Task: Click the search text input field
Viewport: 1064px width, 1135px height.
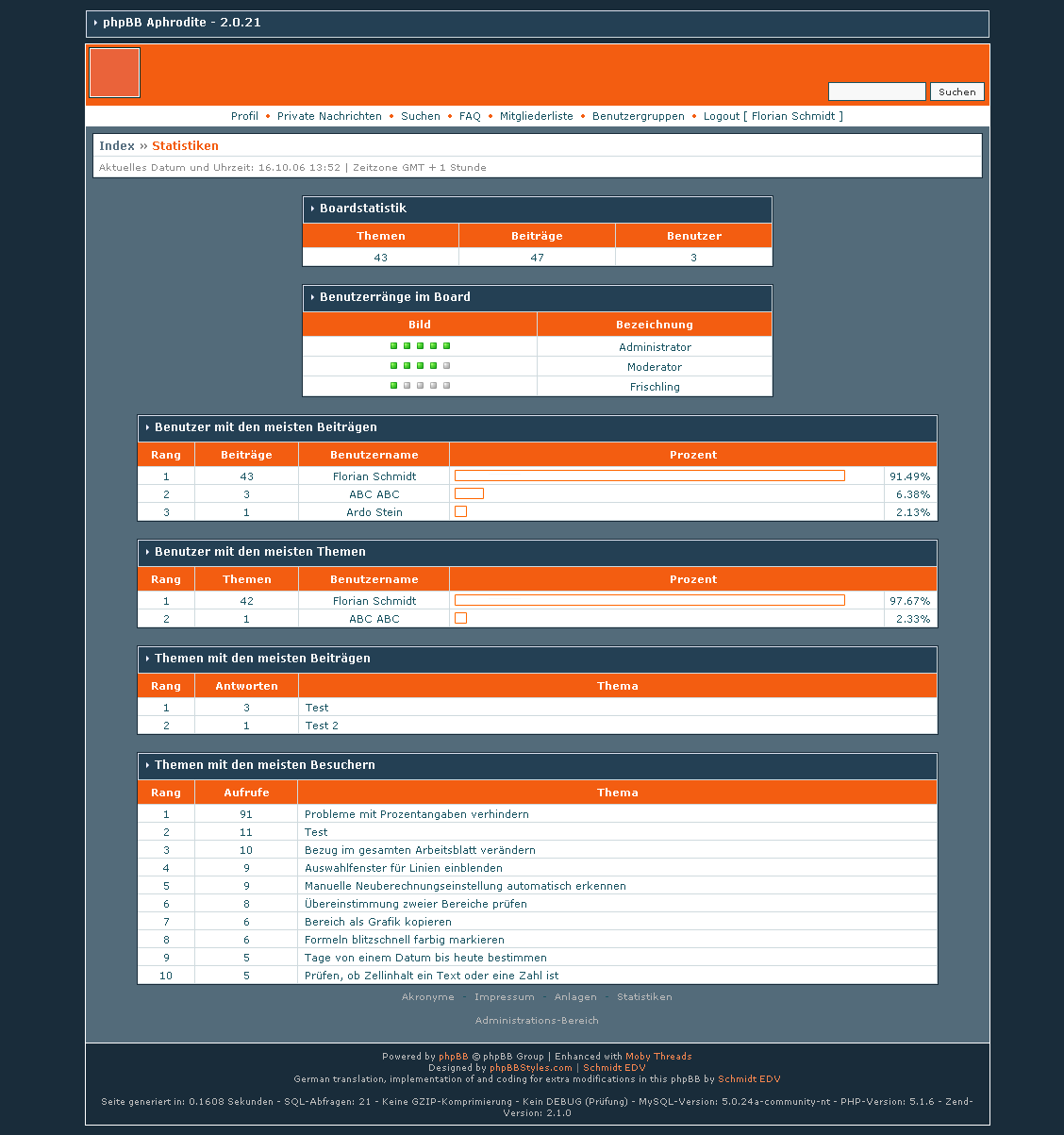Action: pyautogui.click(x=876, y=92)
